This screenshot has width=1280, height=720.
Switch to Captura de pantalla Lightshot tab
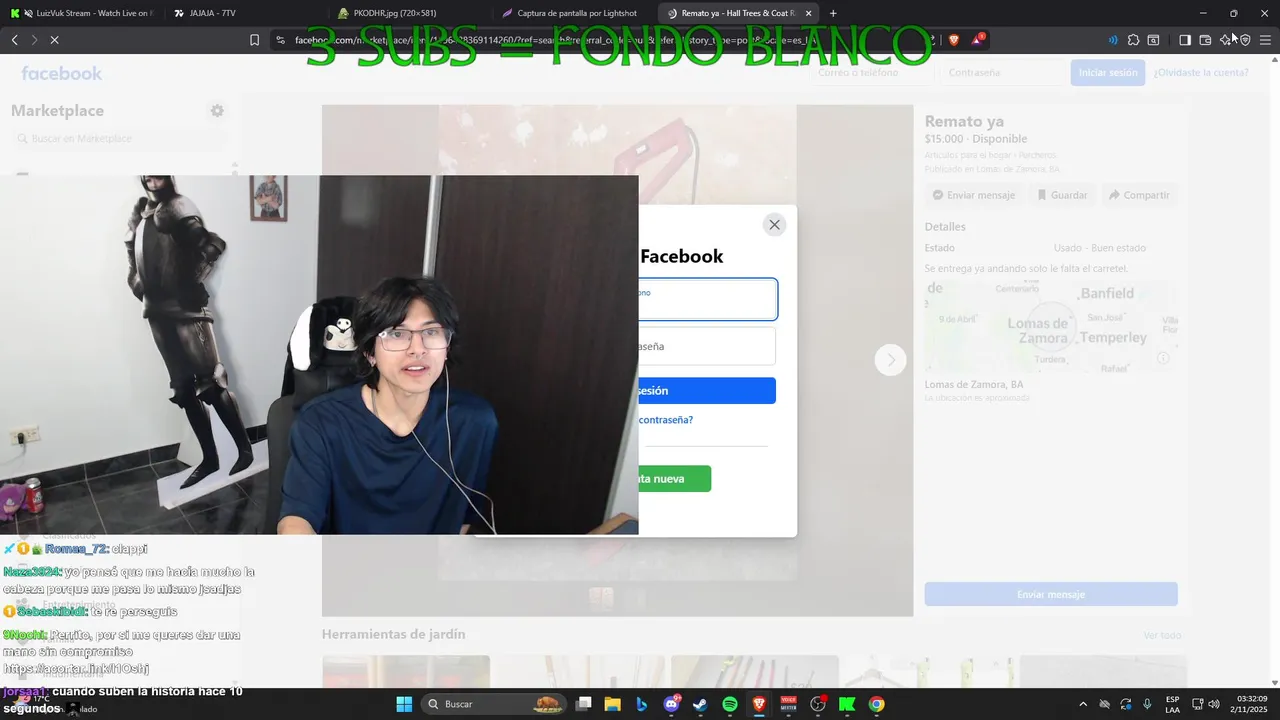pos(570,13)
